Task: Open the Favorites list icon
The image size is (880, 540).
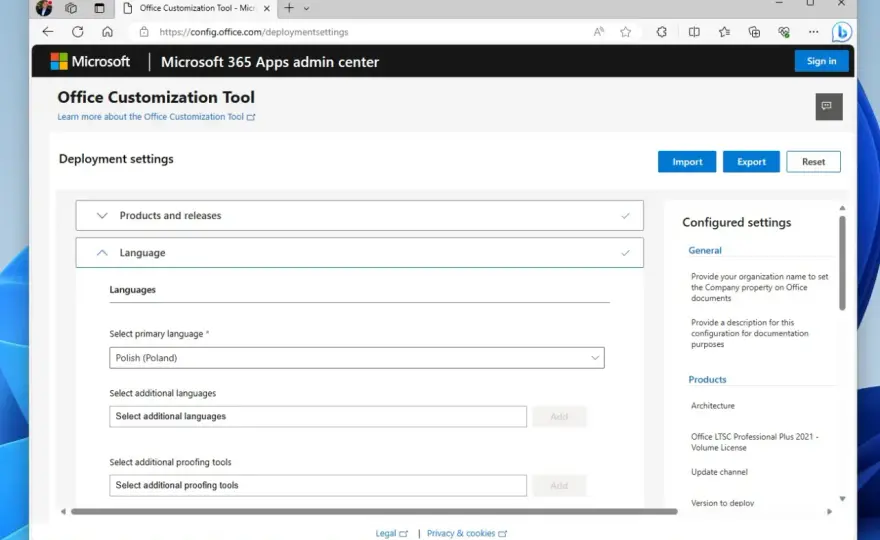Action: [x=724, y=32]
